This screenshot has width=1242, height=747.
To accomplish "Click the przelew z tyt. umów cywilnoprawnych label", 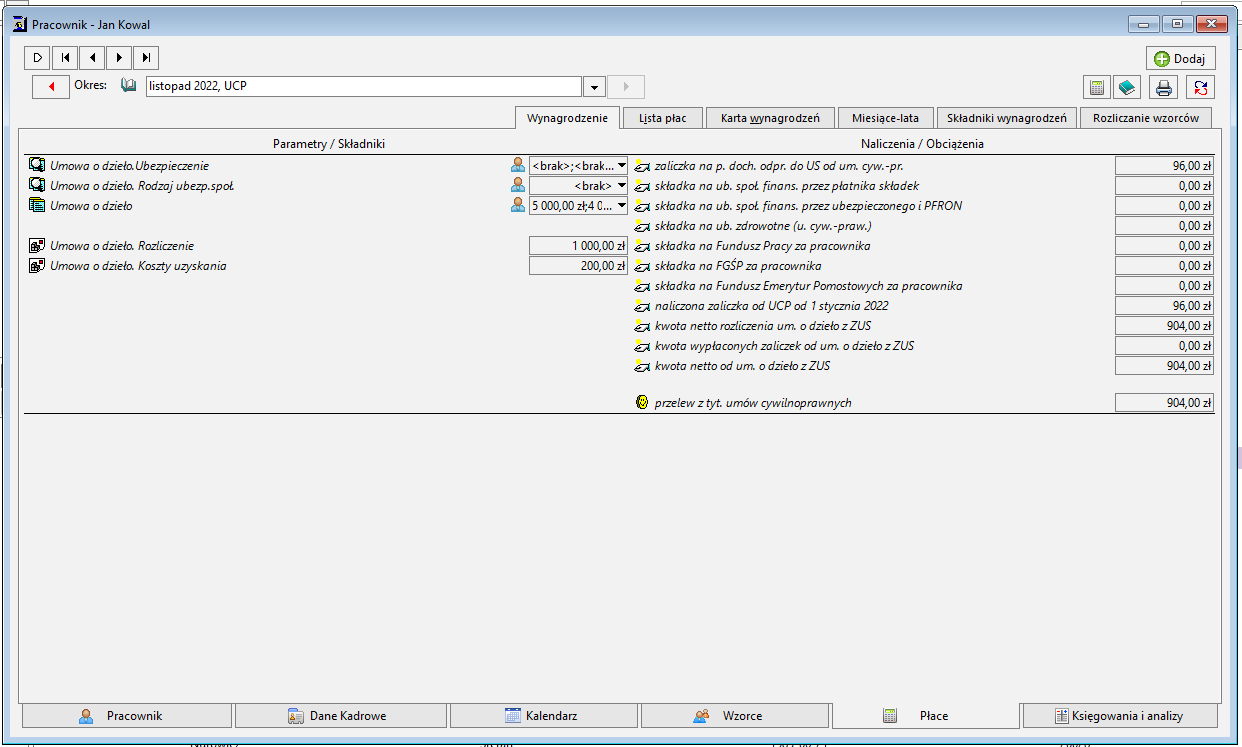I will (753, 404).
